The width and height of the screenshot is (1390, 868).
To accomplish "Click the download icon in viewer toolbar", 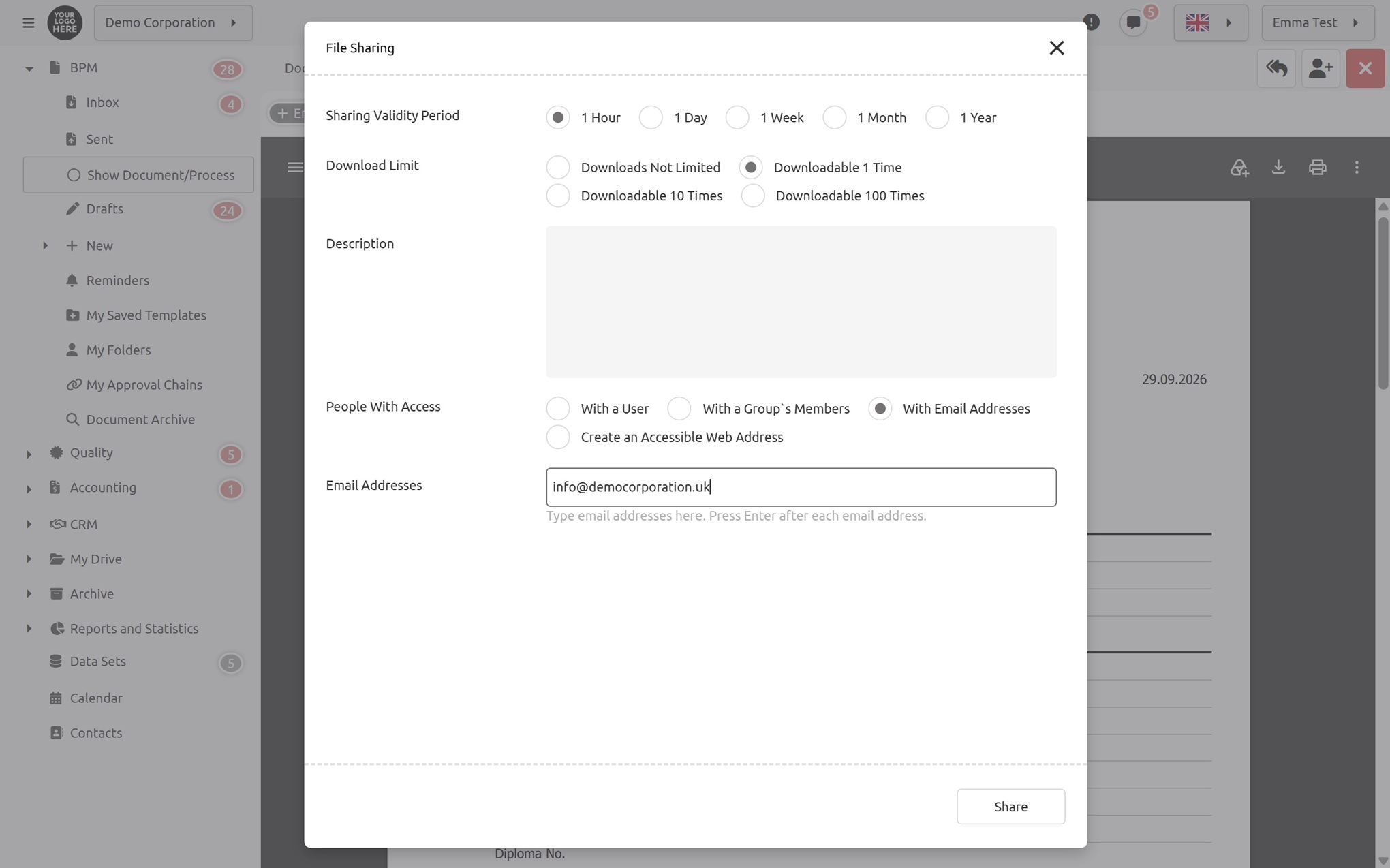I will 1278,167.
